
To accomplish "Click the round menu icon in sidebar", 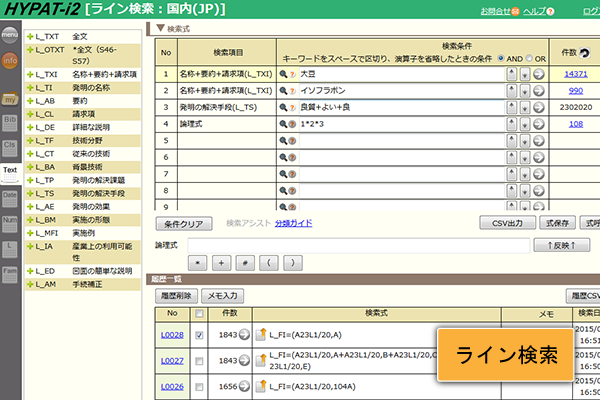I will pyautogui.click(x=10, y=35).
